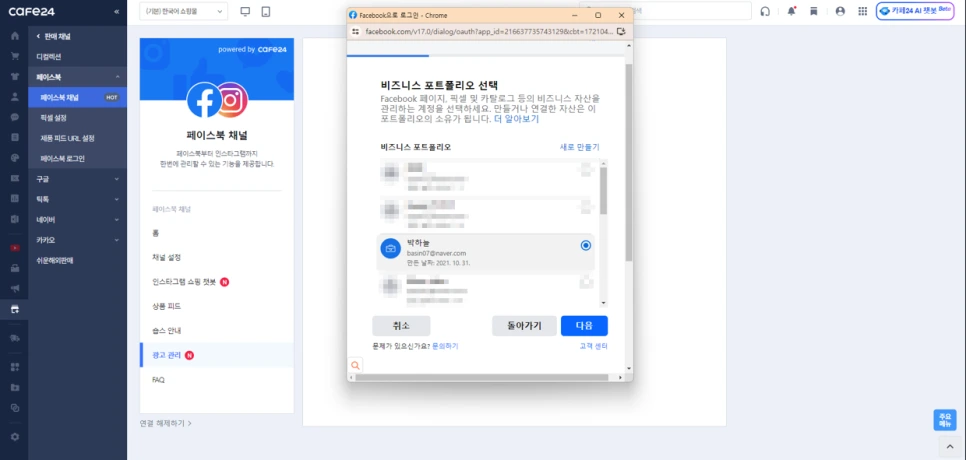Collapse sidebar with double-chevron icon
Viewport: 966px width, 460px height.
click(x=117, y=12)
